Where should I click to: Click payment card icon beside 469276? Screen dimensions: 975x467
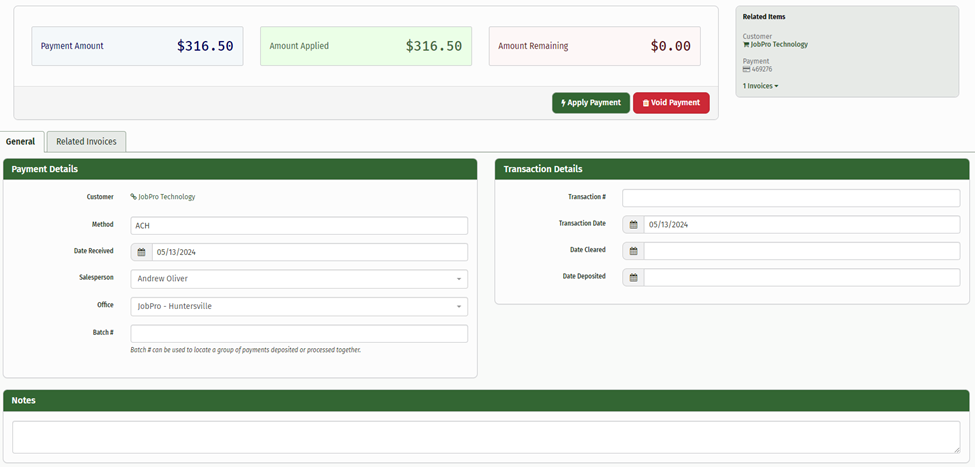click(x=746, y=69)
